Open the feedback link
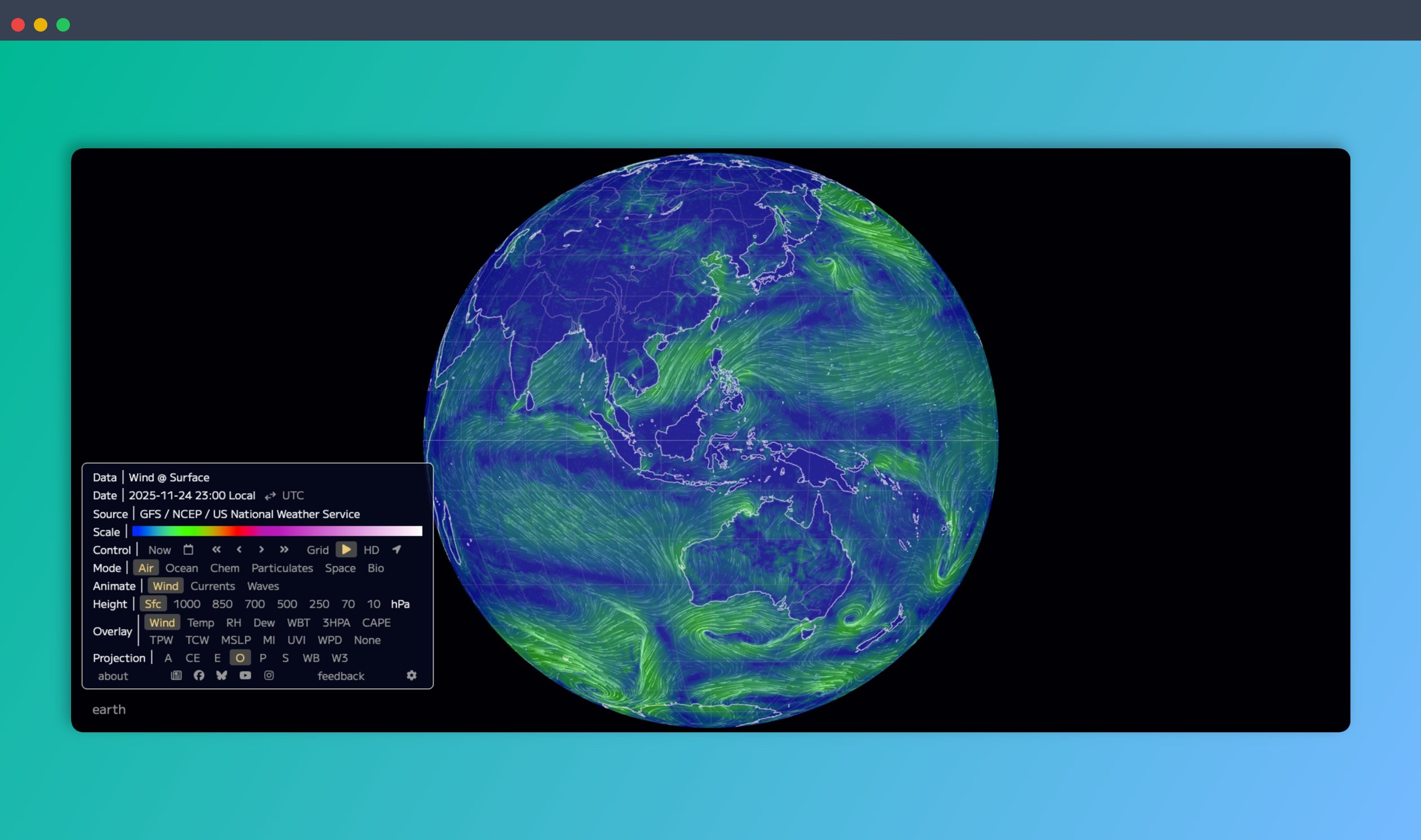Viewport: 1421px width, 840px height. point(341,676)
